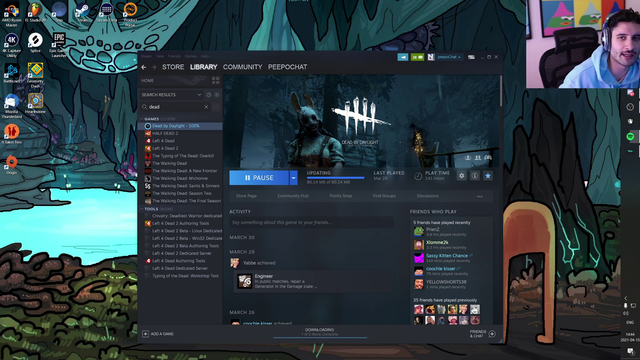
Task: Expand the Search Results collection dropdown
Action: [199, 95]
